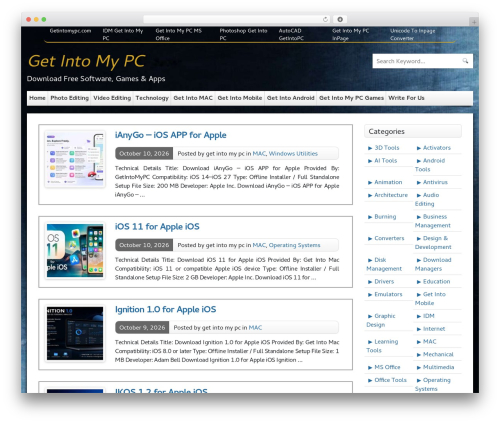Screen dimensions: 500x423
Task: Open Audio Editing category
Action: tap(427, 199)
